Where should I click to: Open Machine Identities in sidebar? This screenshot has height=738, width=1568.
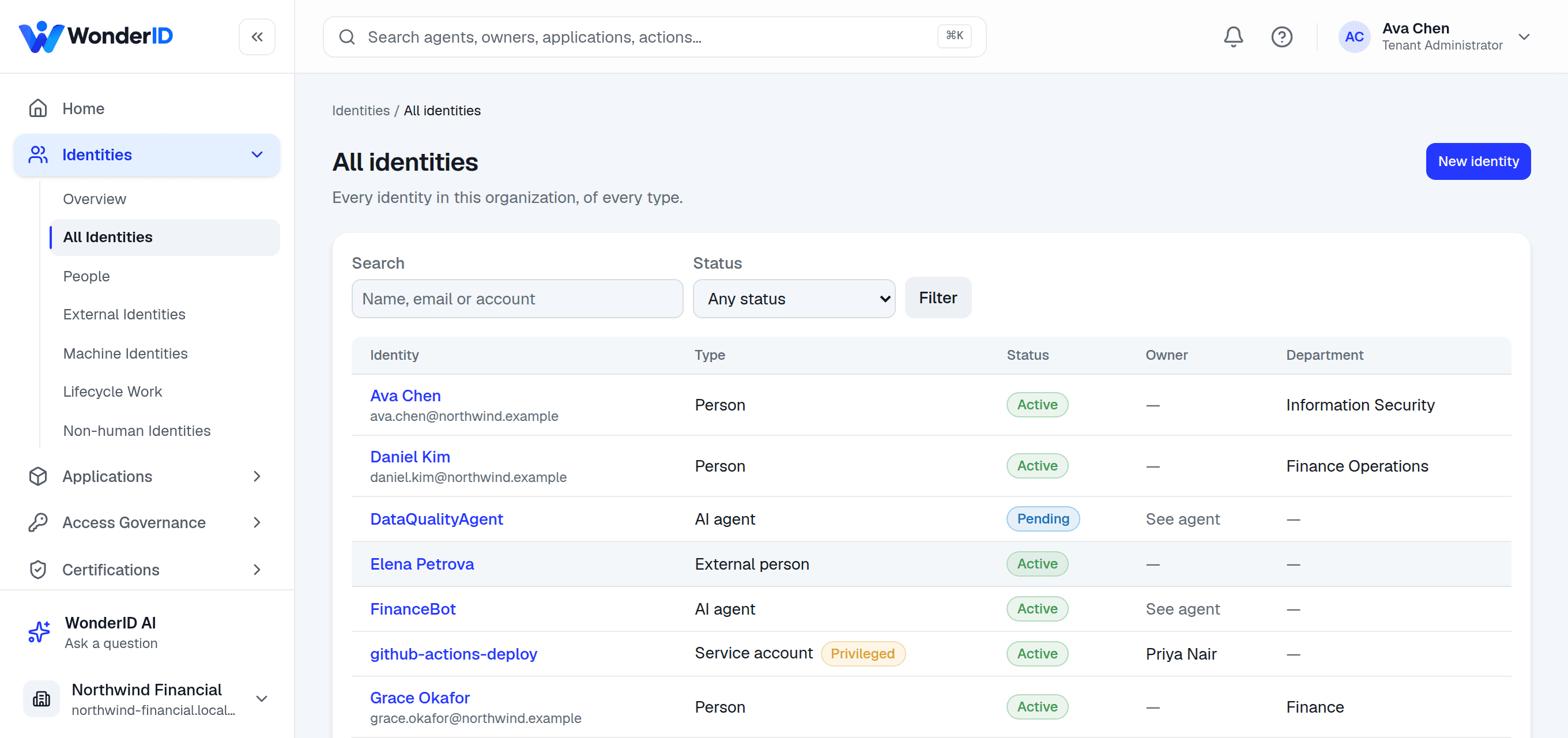[x=126, y=353]
